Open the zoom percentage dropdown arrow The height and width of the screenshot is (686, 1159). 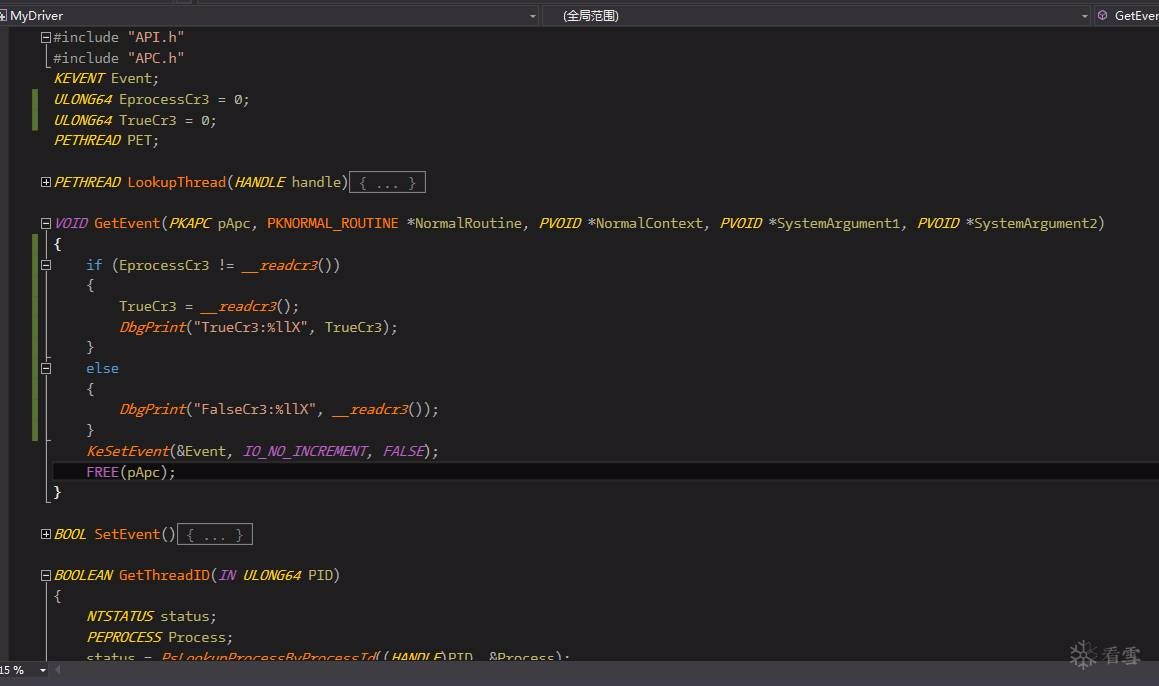pyautogui.click(x=43, y=670)
